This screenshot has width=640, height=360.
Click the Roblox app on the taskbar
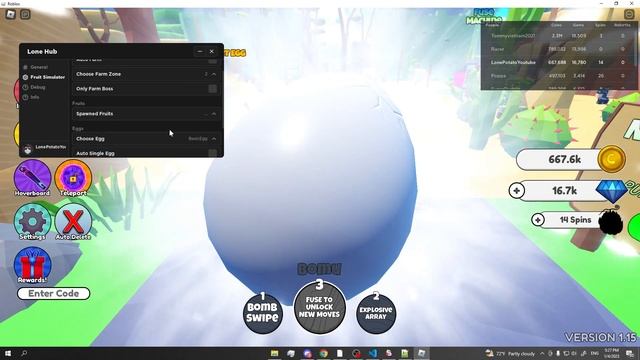tap(422, 353)
